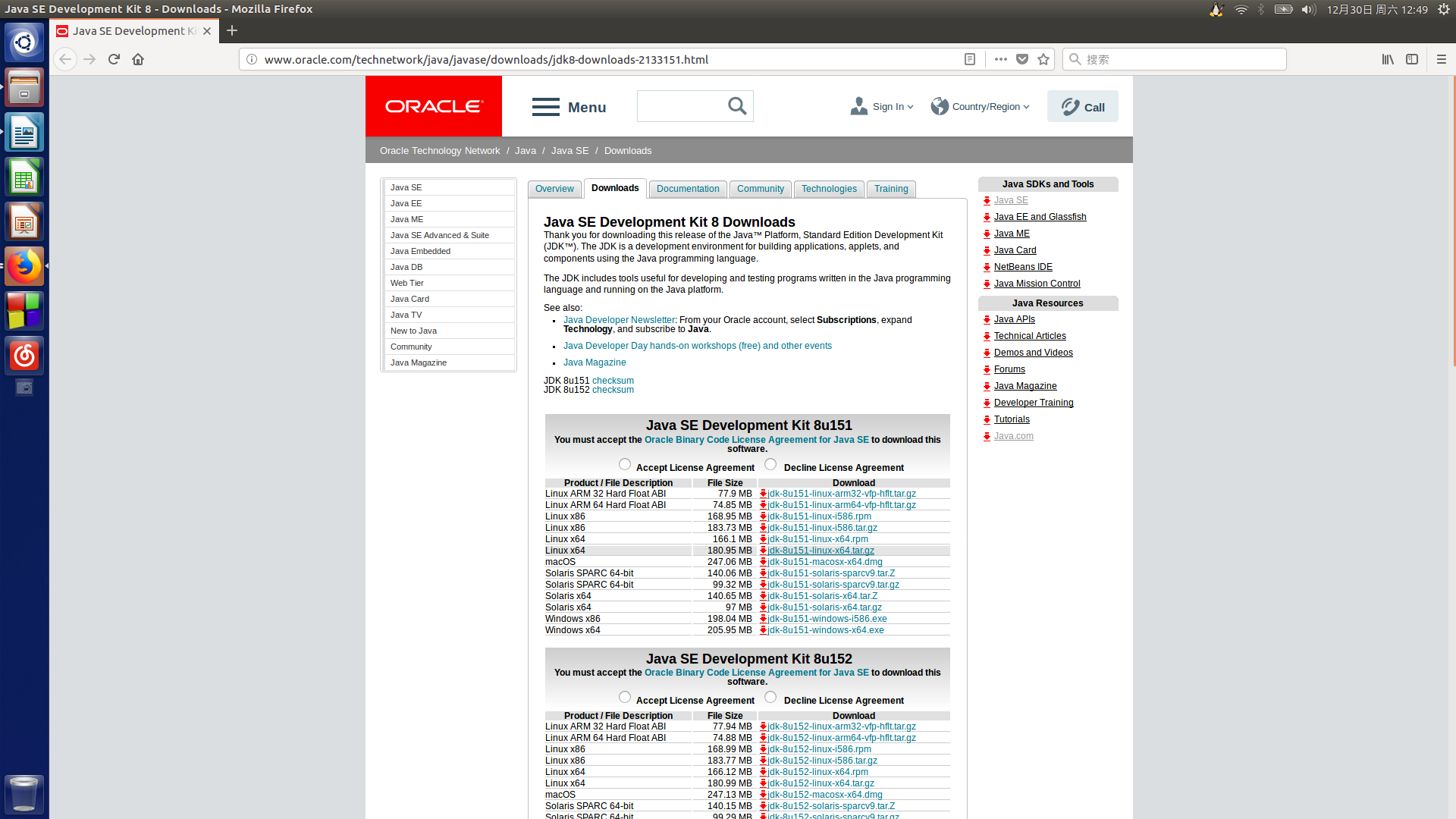Reload the current page
Image resolution: width=1456 pixels, height=819 pixels.
[x=114, y=59]
